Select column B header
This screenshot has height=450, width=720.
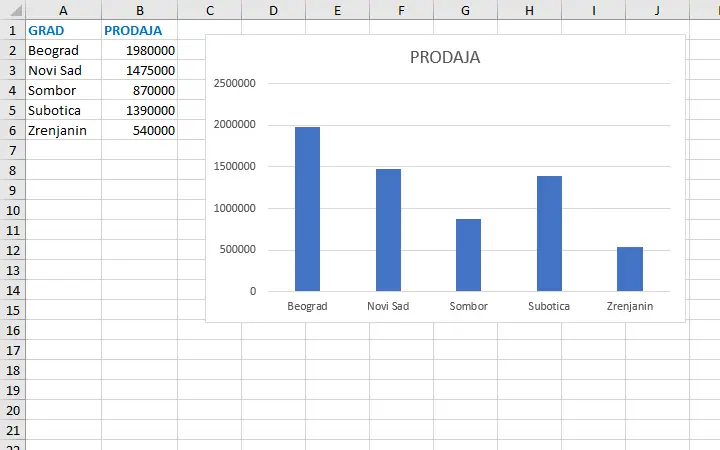point(139,10)
